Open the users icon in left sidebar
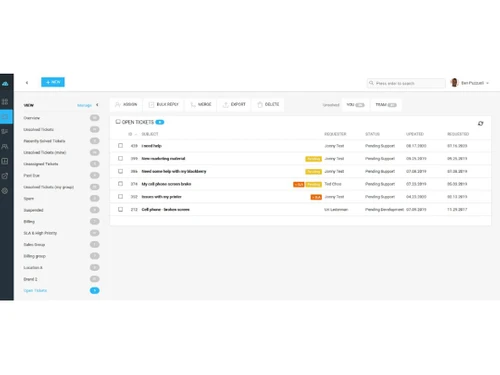Image resolution: width=500 pixels, height=375 pixels. [x=5, y=146]
